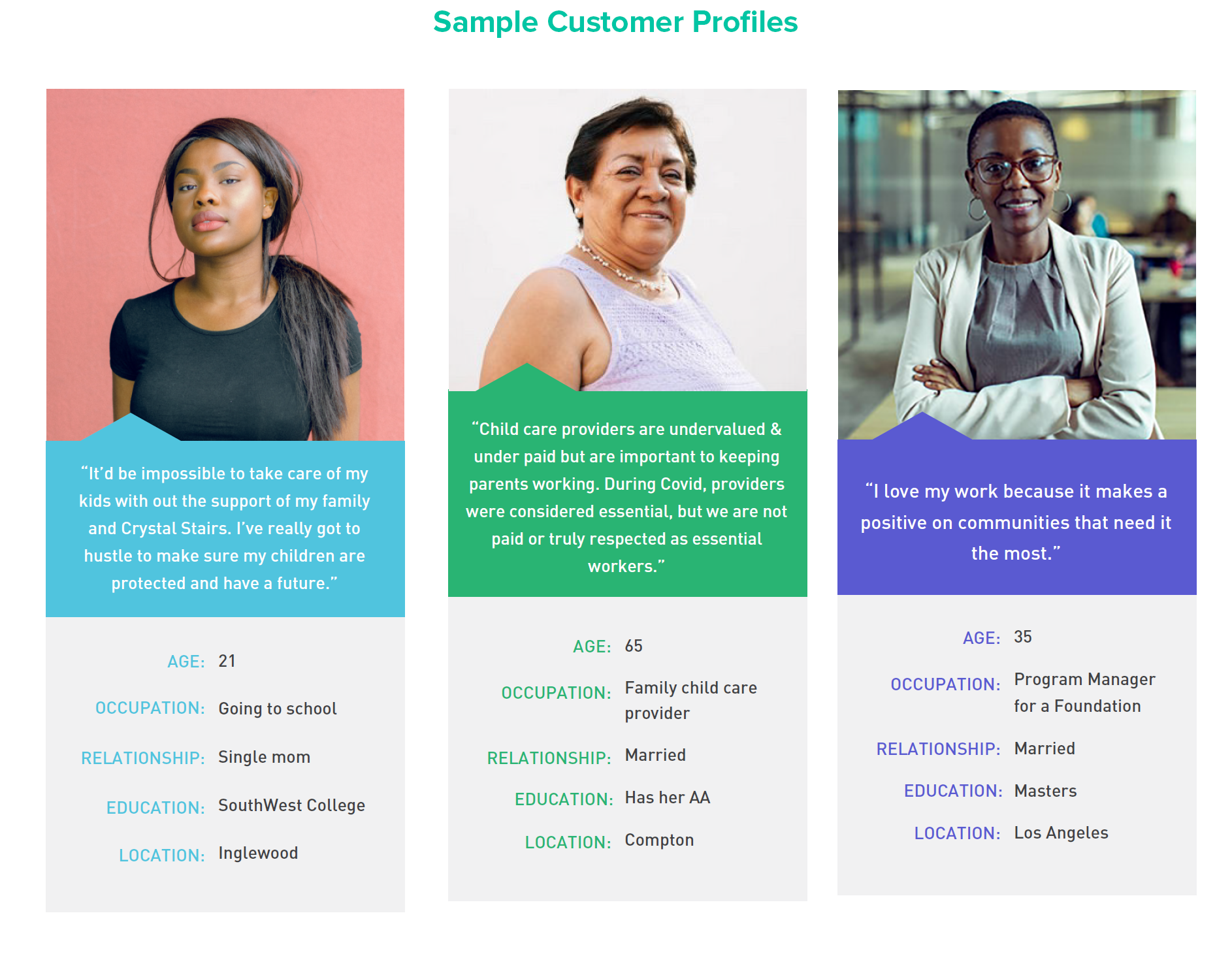Image resolution: width=1232 pixels, height=960 pixels.
Task: Select the blue AGE label
Action: (186, 662)
